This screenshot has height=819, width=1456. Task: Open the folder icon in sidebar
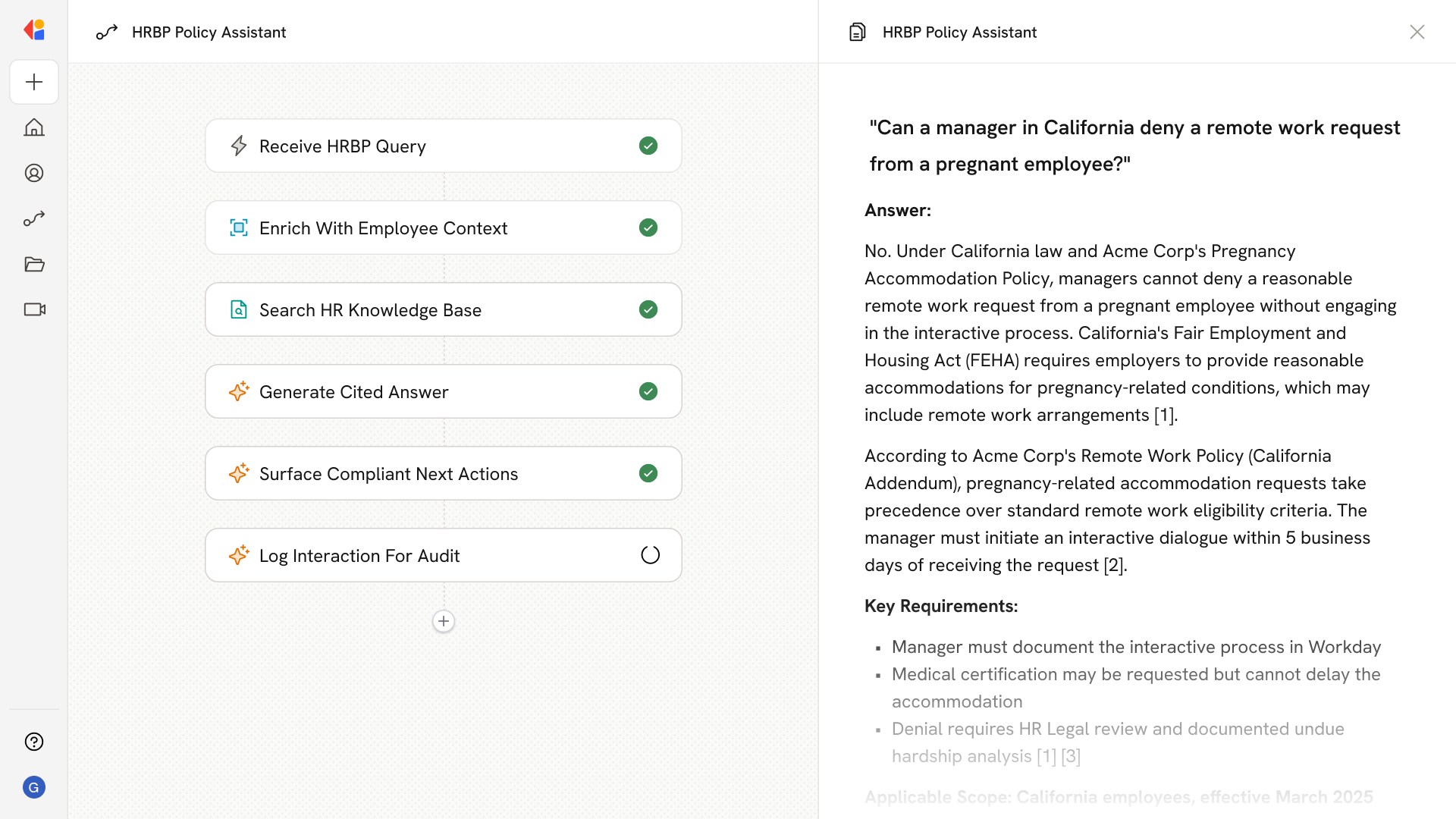(x=34, y=264)
